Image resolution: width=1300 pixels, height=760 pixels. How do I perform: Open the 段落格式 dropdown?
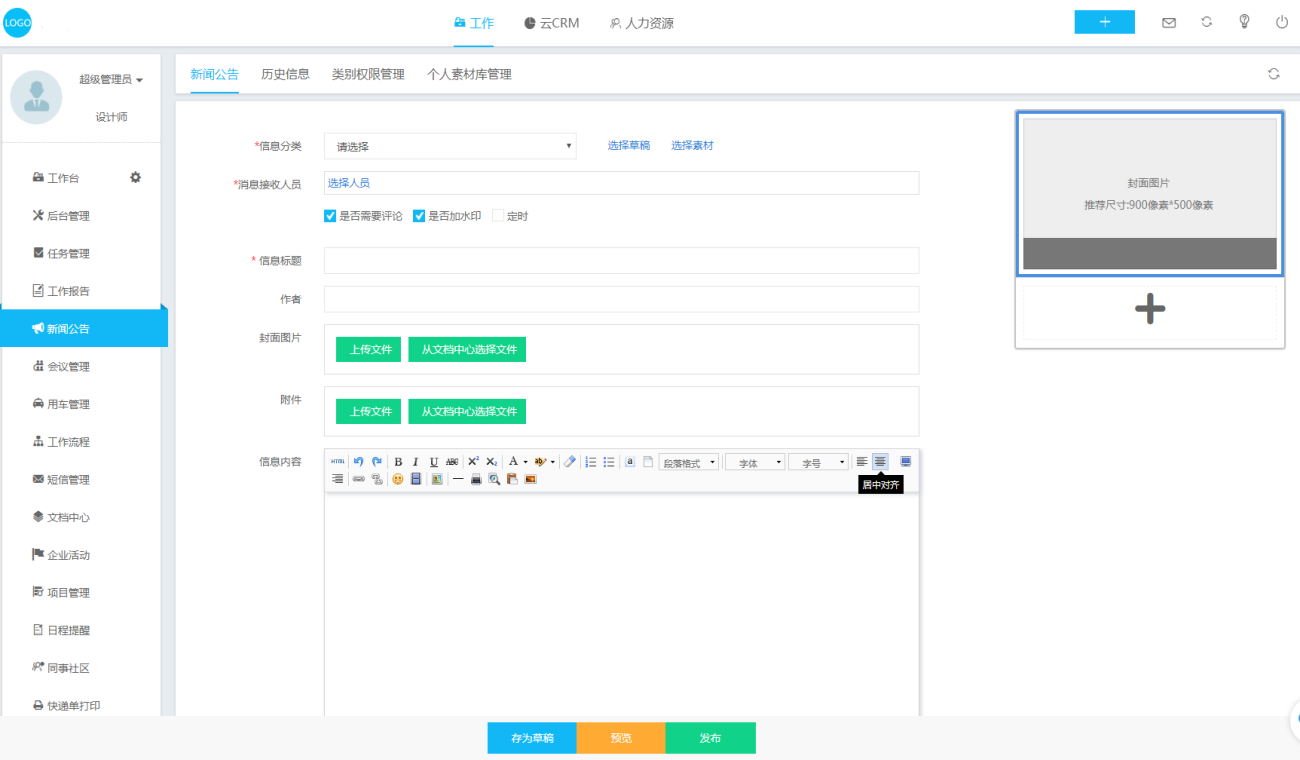[689, 462]
